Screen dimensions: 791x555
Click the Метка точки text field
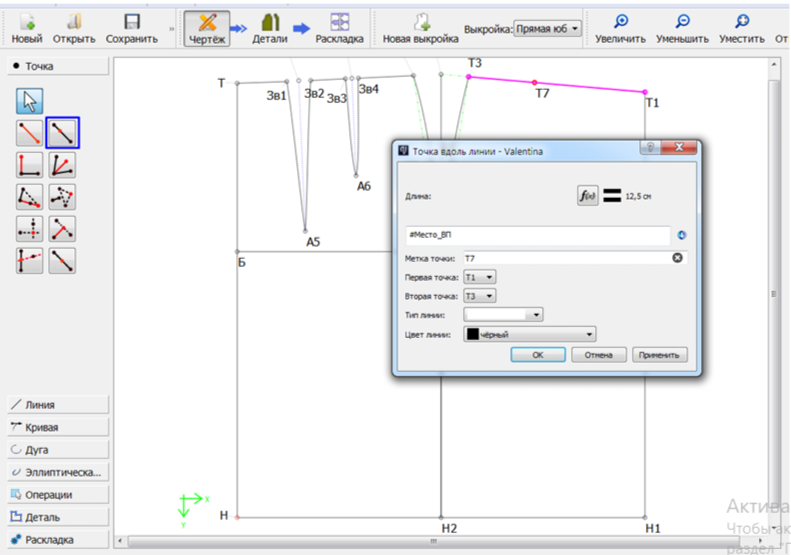pos(575,258)
